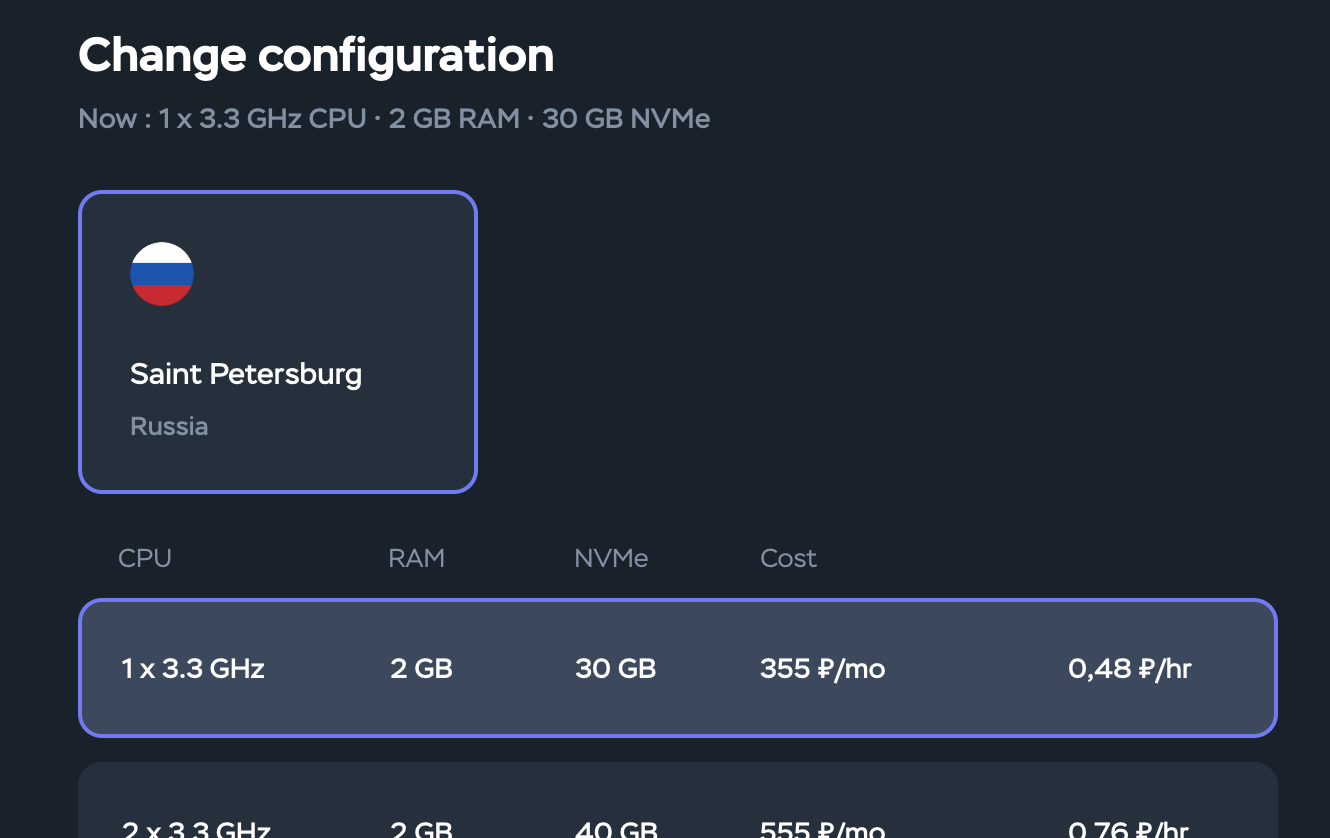
Task: Click 2 GB RAM in the selected plan
Action: [421, 668]
